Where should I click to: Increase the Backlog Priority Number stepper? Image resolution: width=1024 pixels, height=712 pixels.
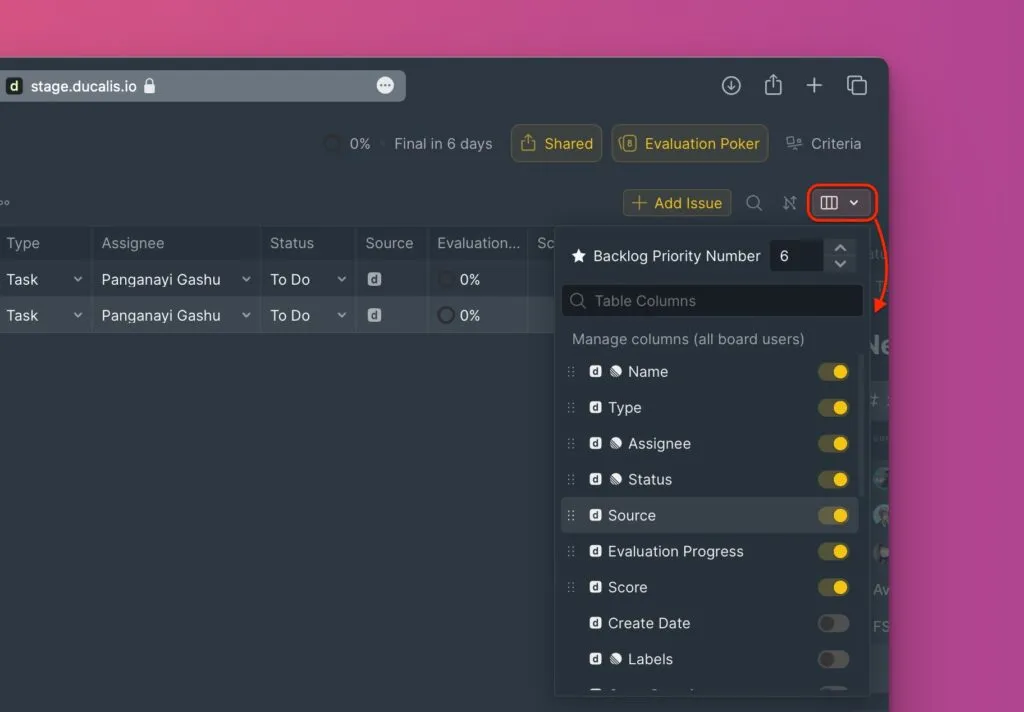click(x=840, y=248)
